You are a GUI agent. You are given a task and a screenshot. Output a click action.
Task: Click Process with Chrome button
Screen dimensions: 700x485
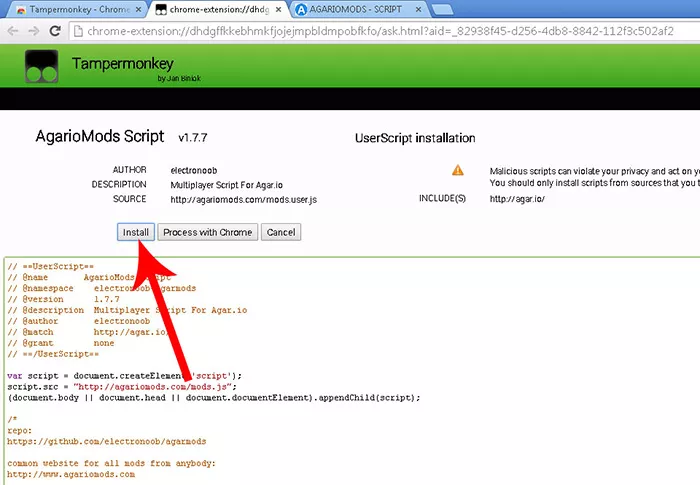tap(208, 232)
